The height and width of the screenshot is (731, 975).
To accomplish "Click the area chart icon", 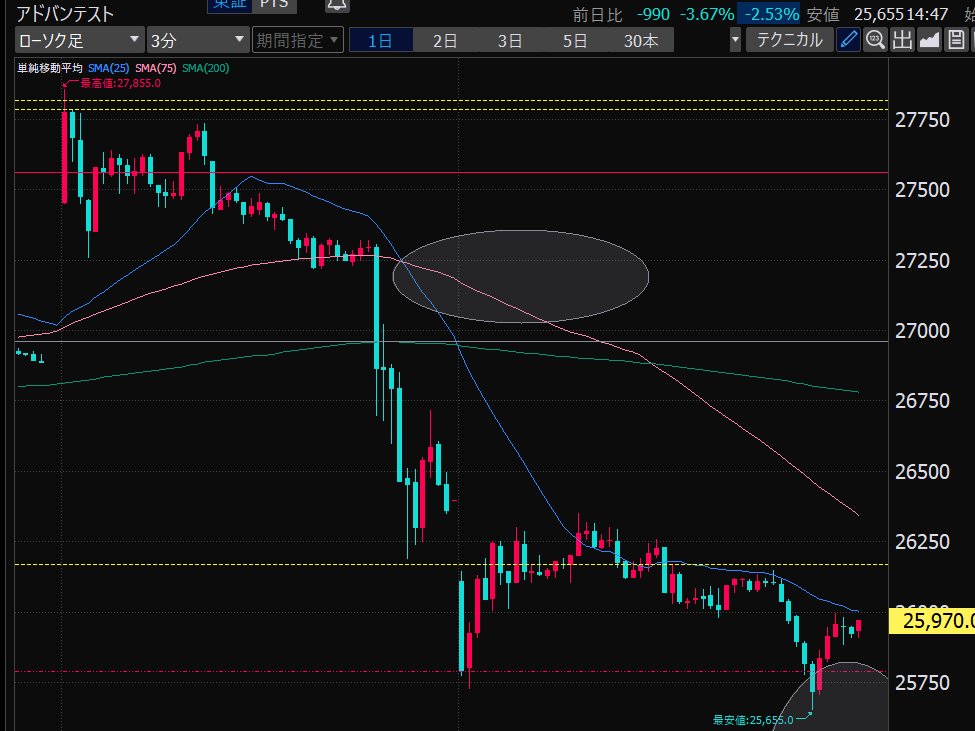I will pos(929,40).
